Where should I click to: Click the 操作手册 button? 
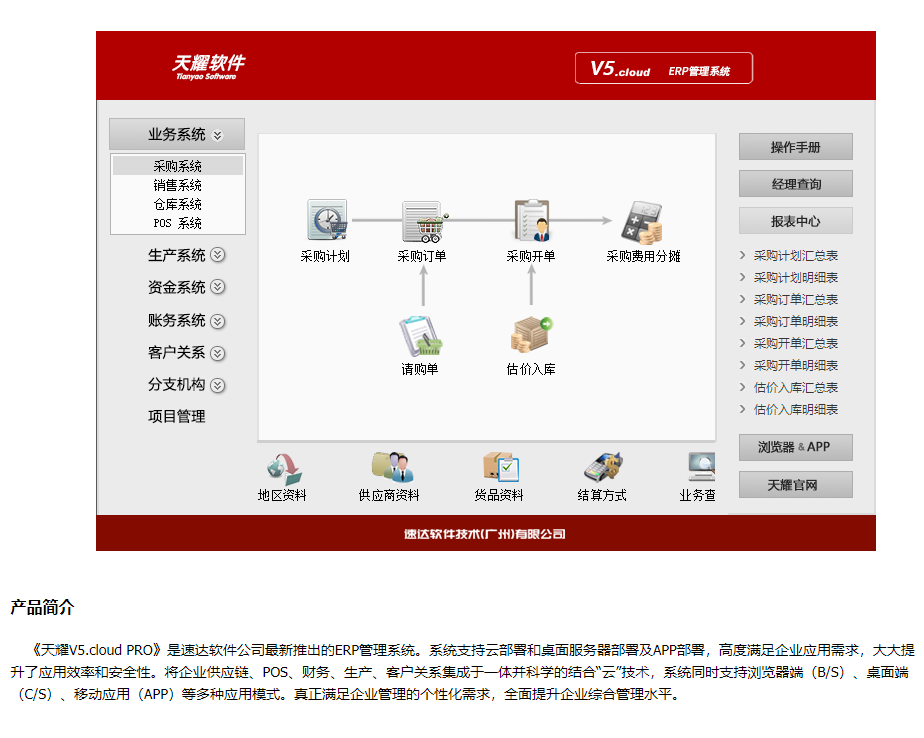pyautogui.click(x=796, y=147)
